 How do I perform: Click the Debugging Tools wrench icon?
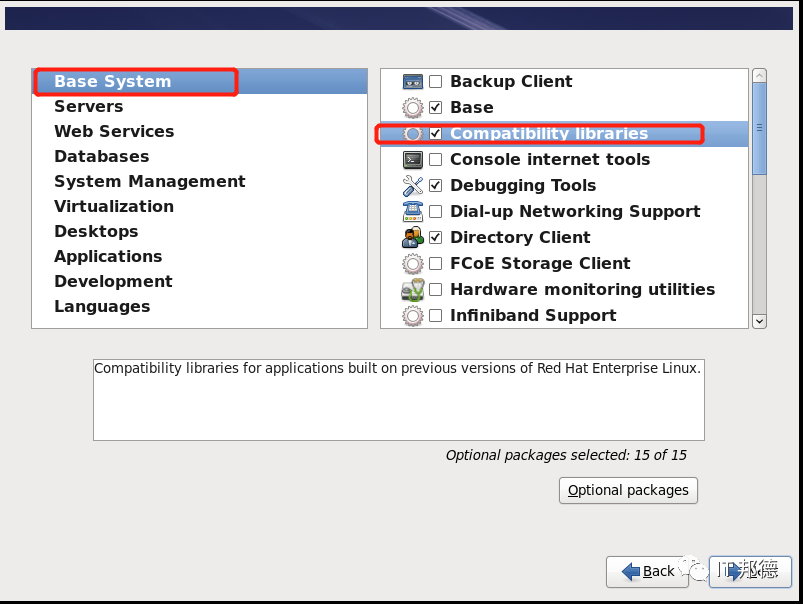coord(413,186)
